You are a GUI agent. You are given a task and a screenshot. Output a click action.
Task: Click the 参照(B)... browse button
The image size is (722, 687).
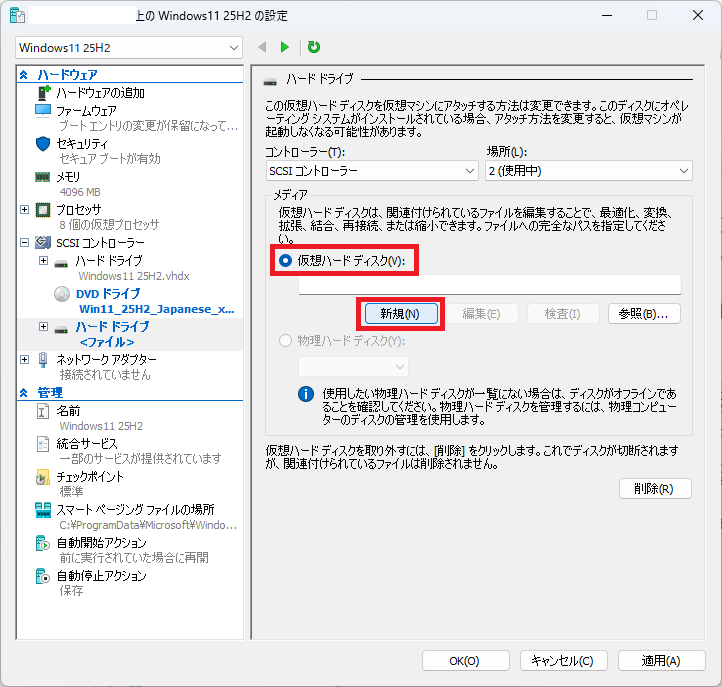pos(644,314)
